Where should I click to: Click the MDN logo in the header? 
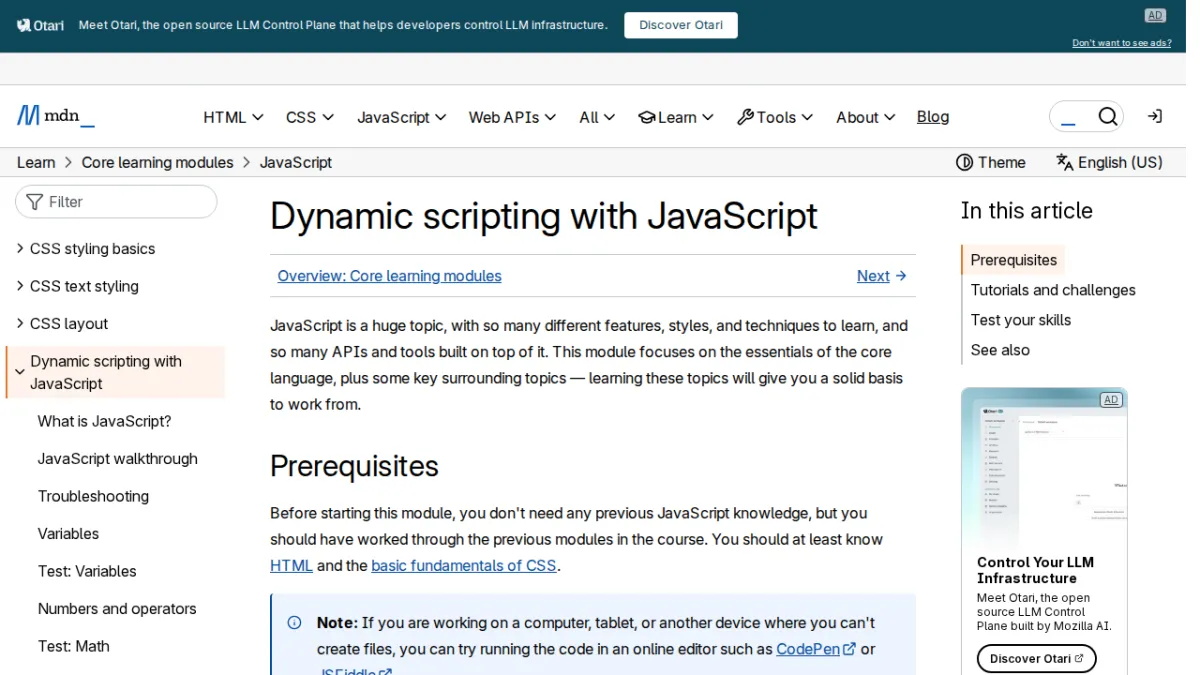(56, 116)
